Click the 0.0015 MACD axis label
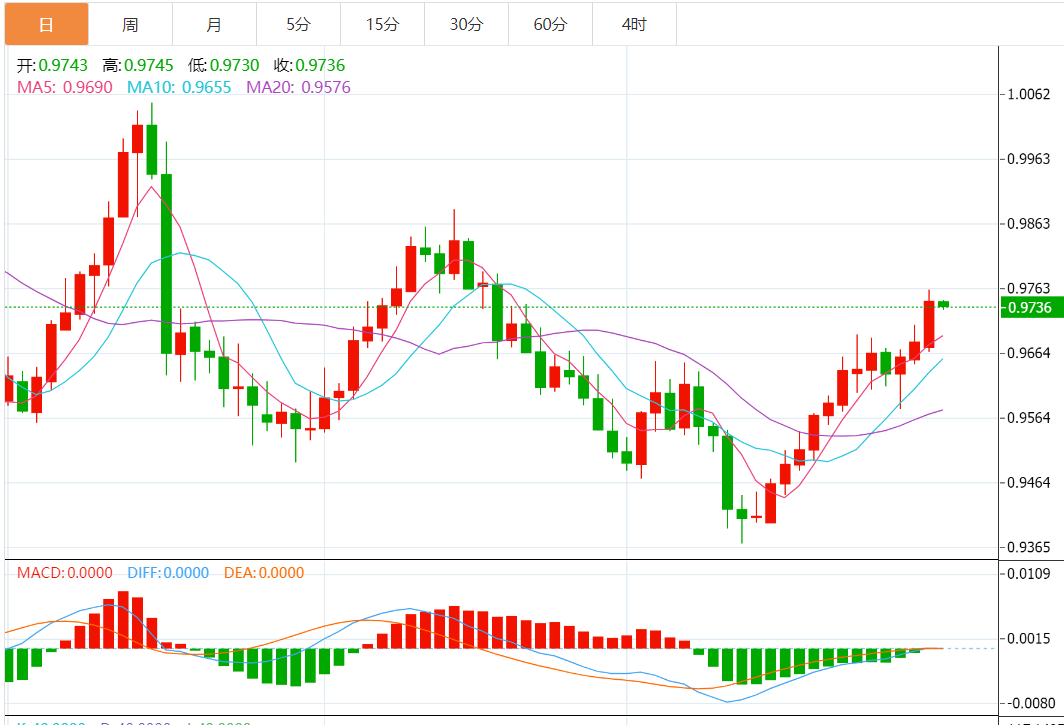Image resolution: width=1064 pixels, height=725 pixels. tap(1029, 639)
